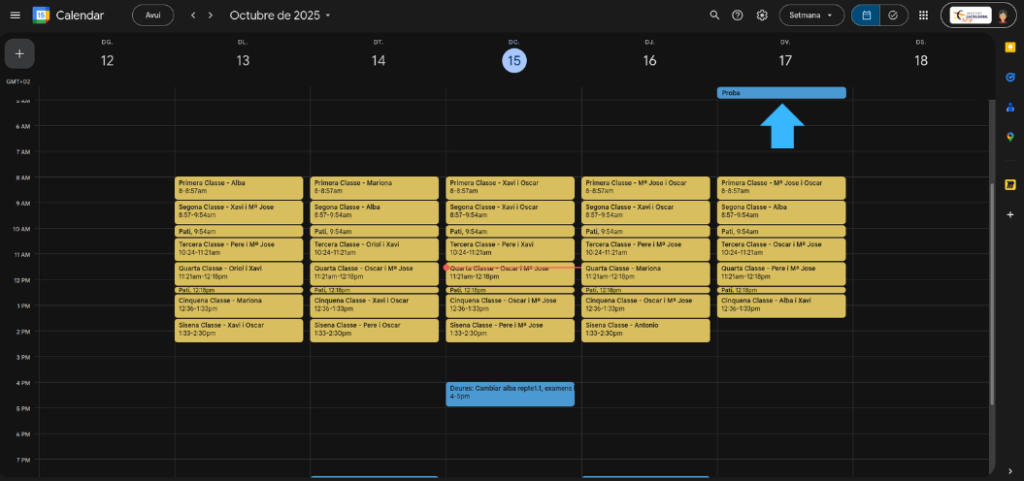Open the help question mark icon
Image resolution: width=1024 pixels, height=481 pixels.
[738, 15]
